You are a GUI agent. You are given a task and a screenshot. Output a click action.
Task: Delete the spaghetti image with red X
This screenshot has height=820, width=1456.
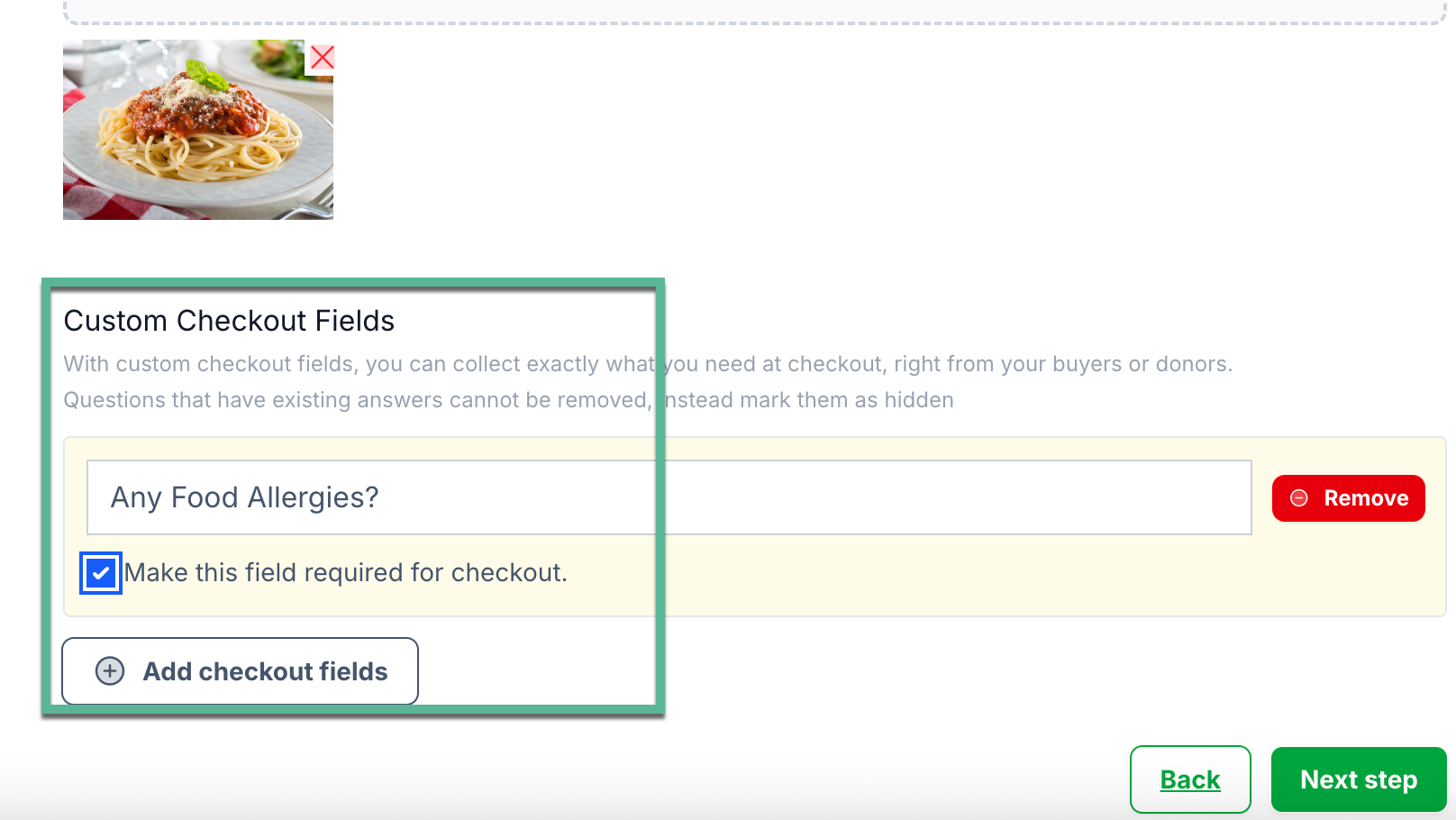[322, 58]
